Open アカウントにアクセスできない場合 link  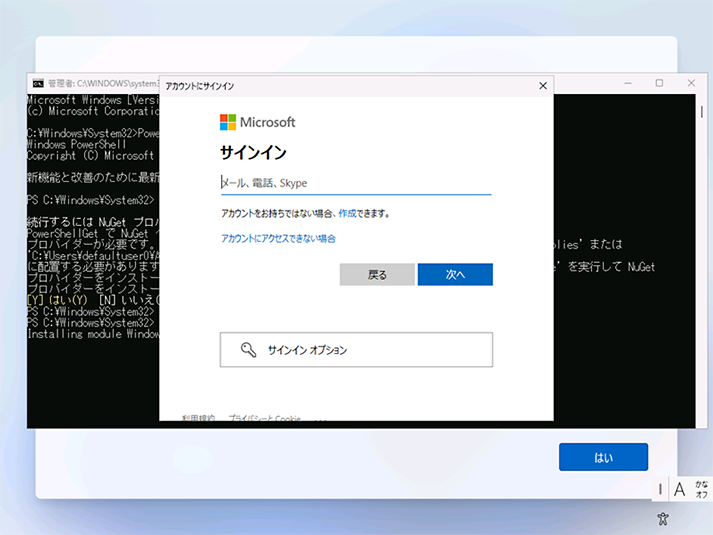pos(278,239)
